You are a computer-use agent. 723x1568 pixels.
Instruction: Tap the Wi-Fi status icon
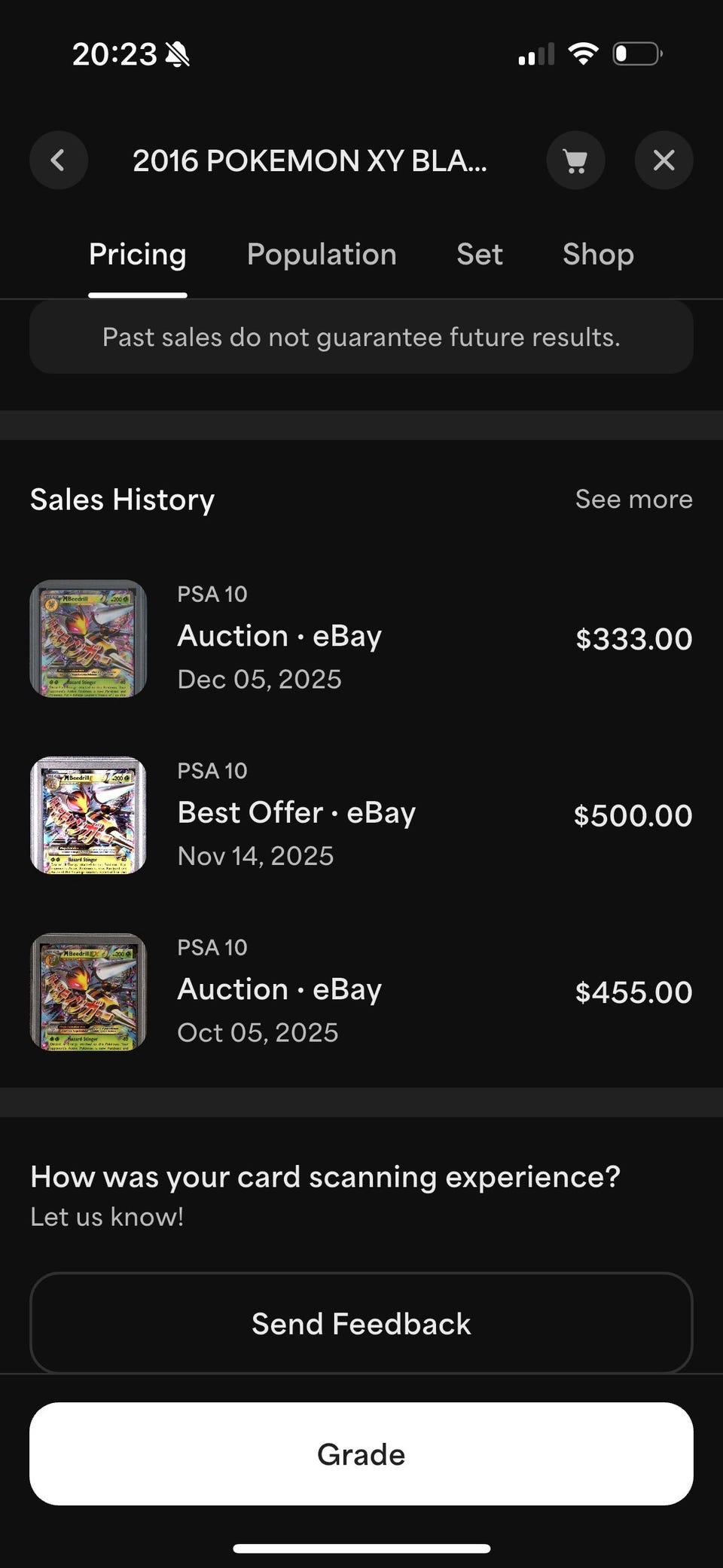[x=583, y=53]
